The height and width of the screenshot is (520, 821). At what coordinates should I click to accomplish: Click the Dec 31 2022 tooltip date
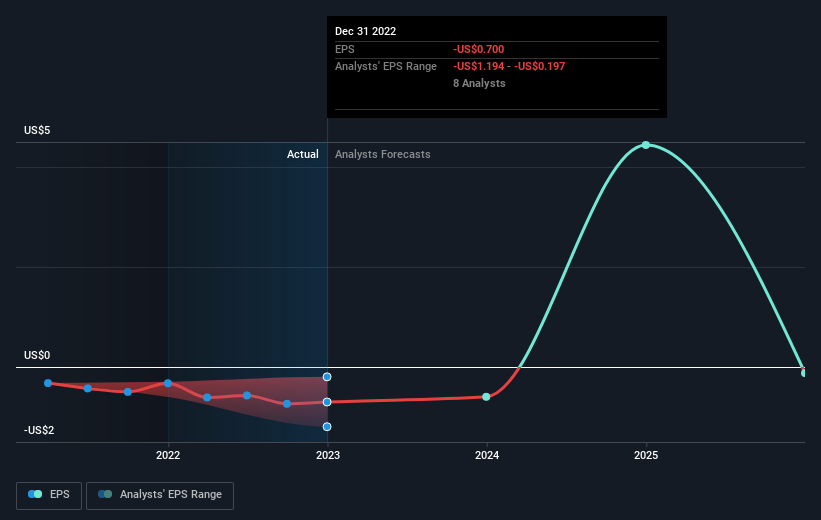(365, 31)
